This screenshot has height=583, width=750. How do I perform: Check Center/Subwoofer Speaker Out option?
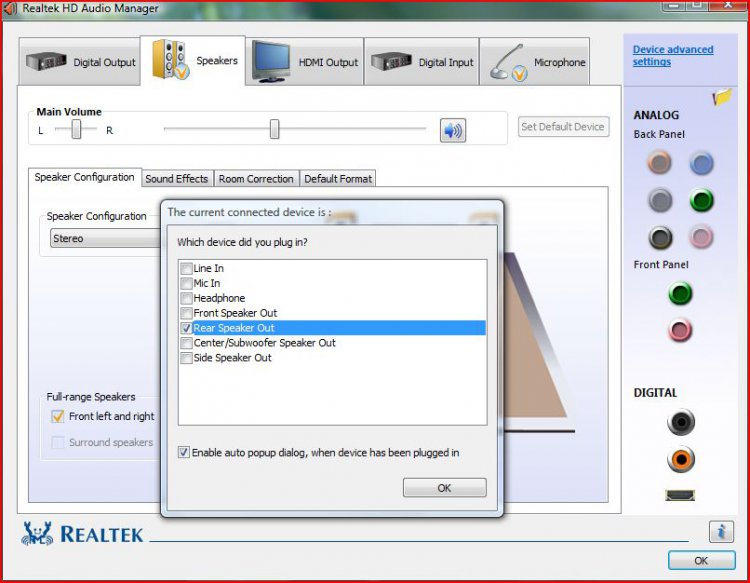(187, 343)
